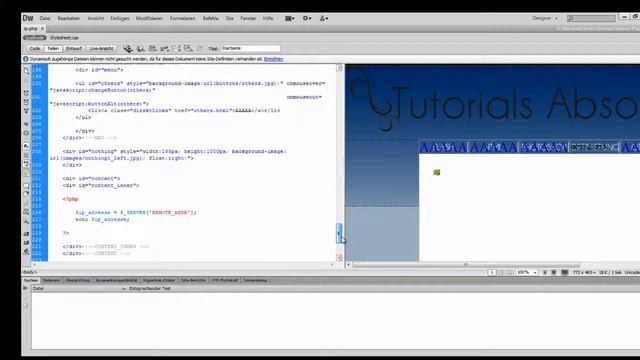The width and height of the screenshot is (640, 360).
Task: Select the FTP-Protokoll tab in results panel
Action: click(224, 280)
